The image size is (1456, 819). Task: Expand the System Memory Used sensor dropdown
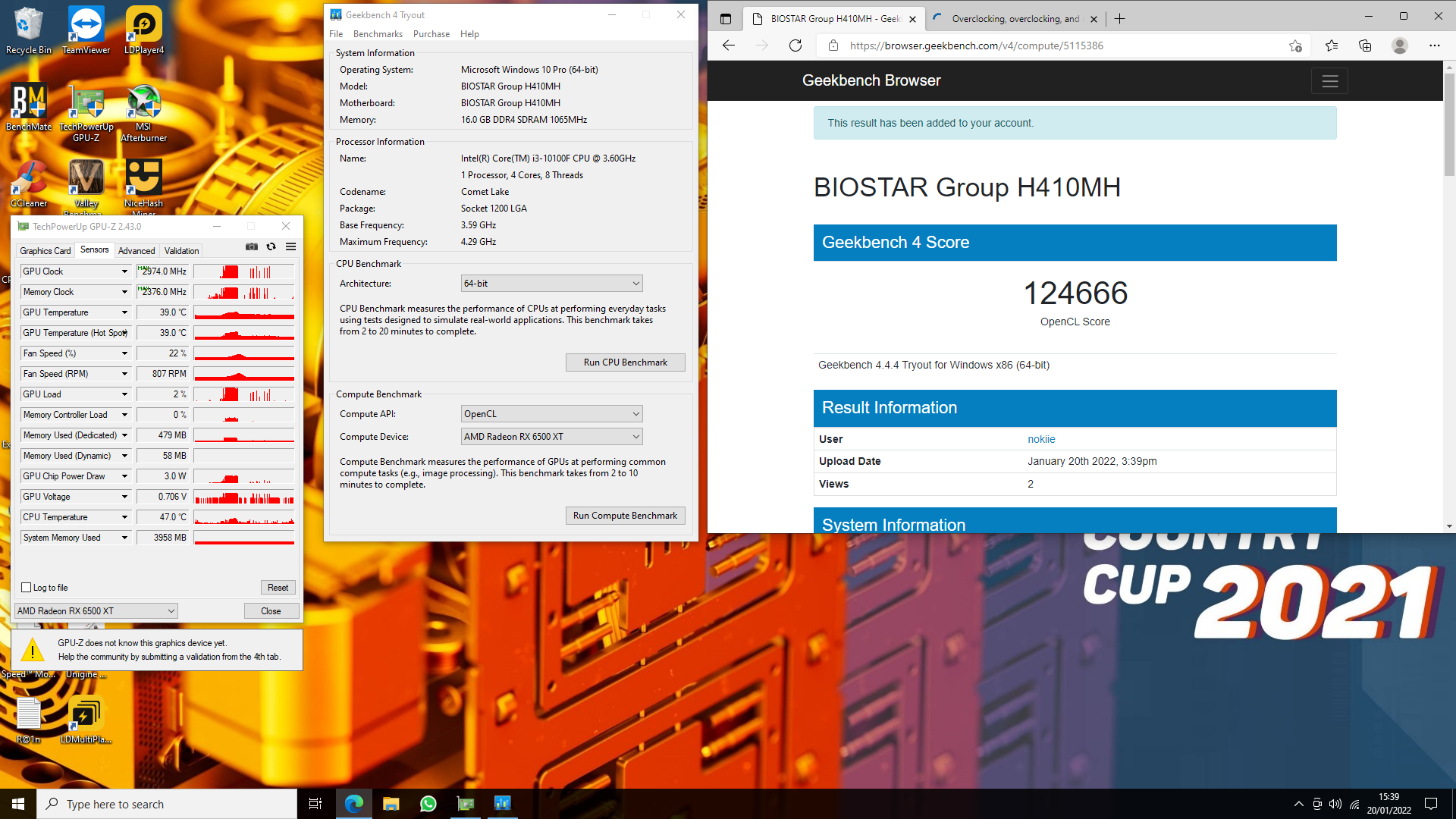click(x=125, y=538)
